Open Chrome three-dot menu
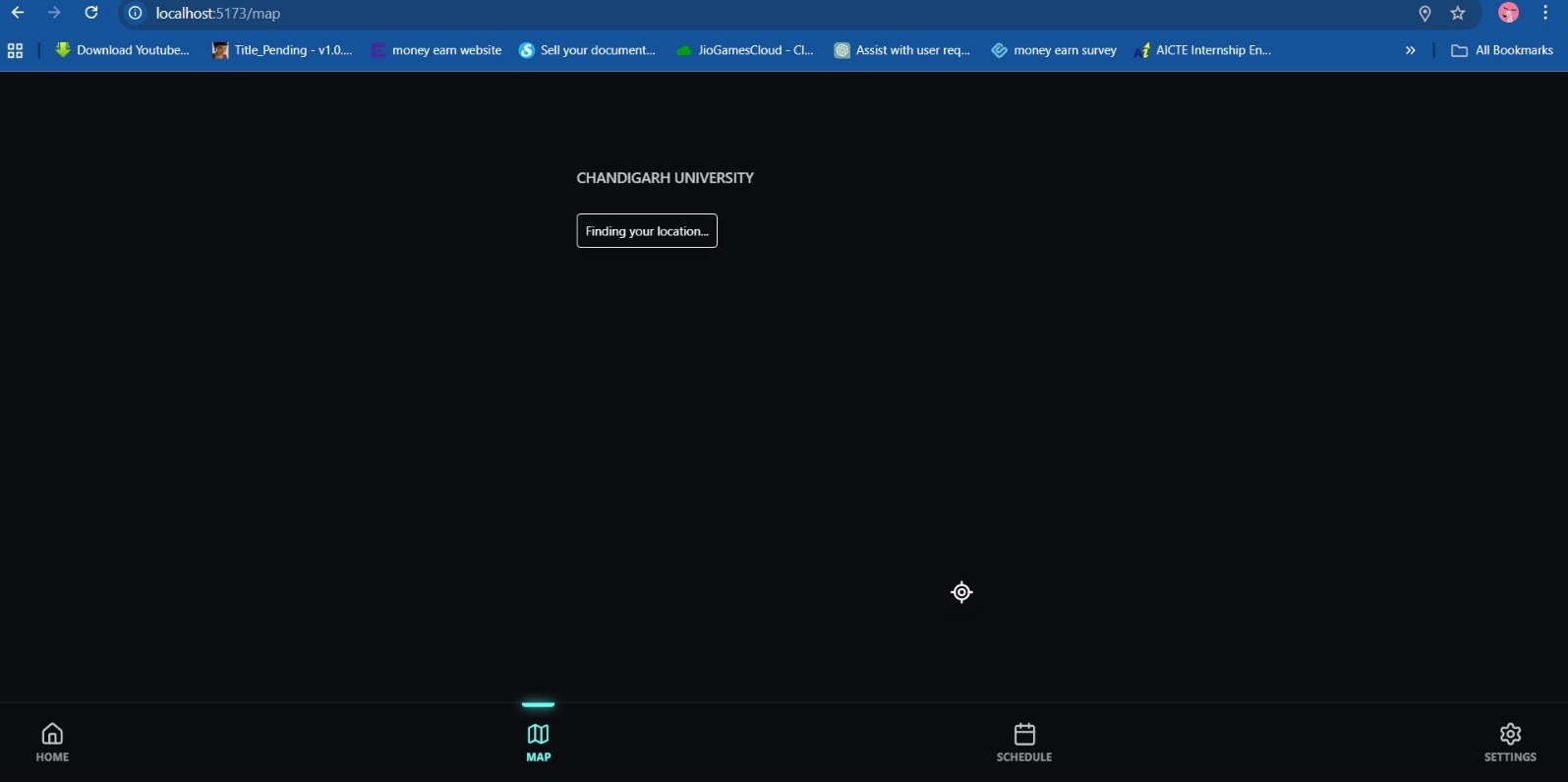This screenshot has height=782, width=1568. 1546,13
